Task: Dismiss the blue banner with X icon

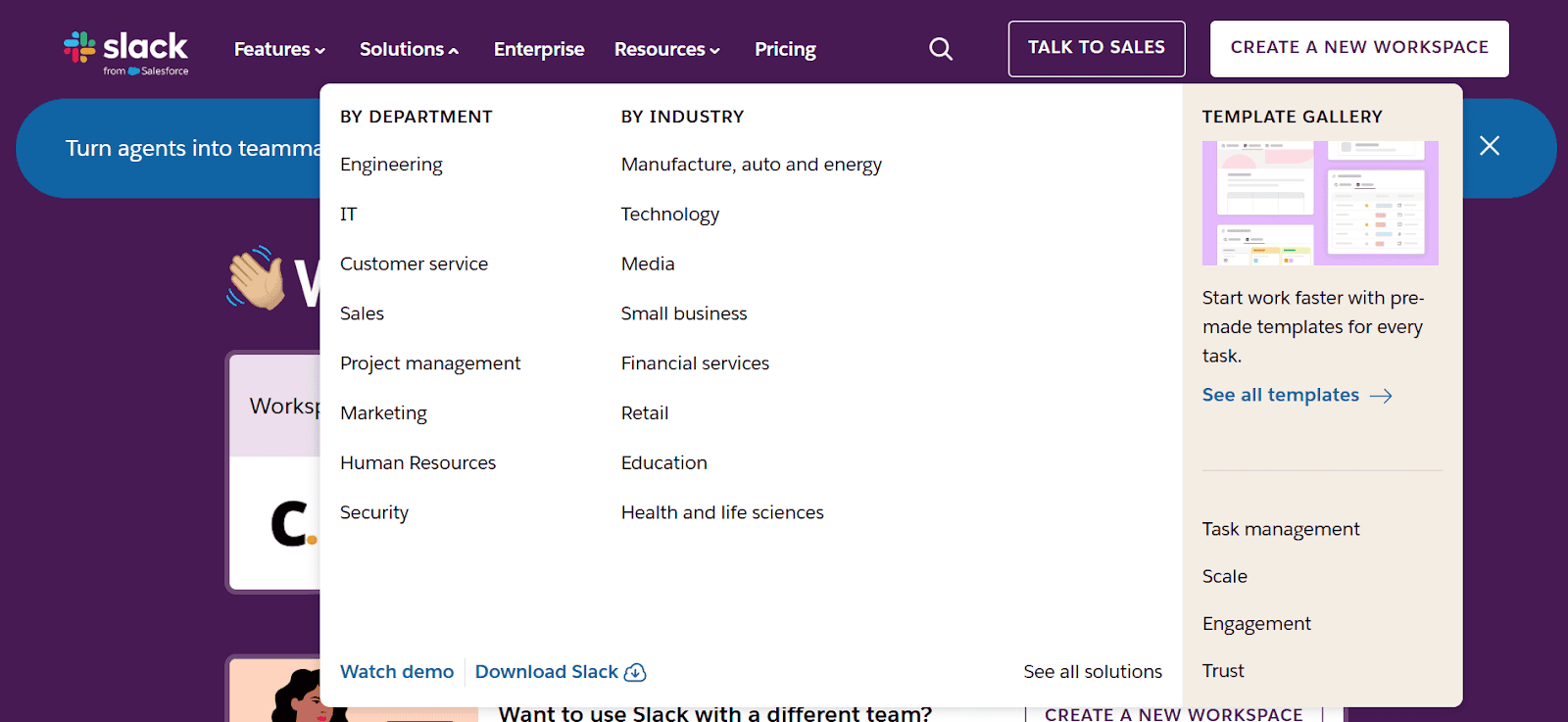Action: [x=1489, y=146]
